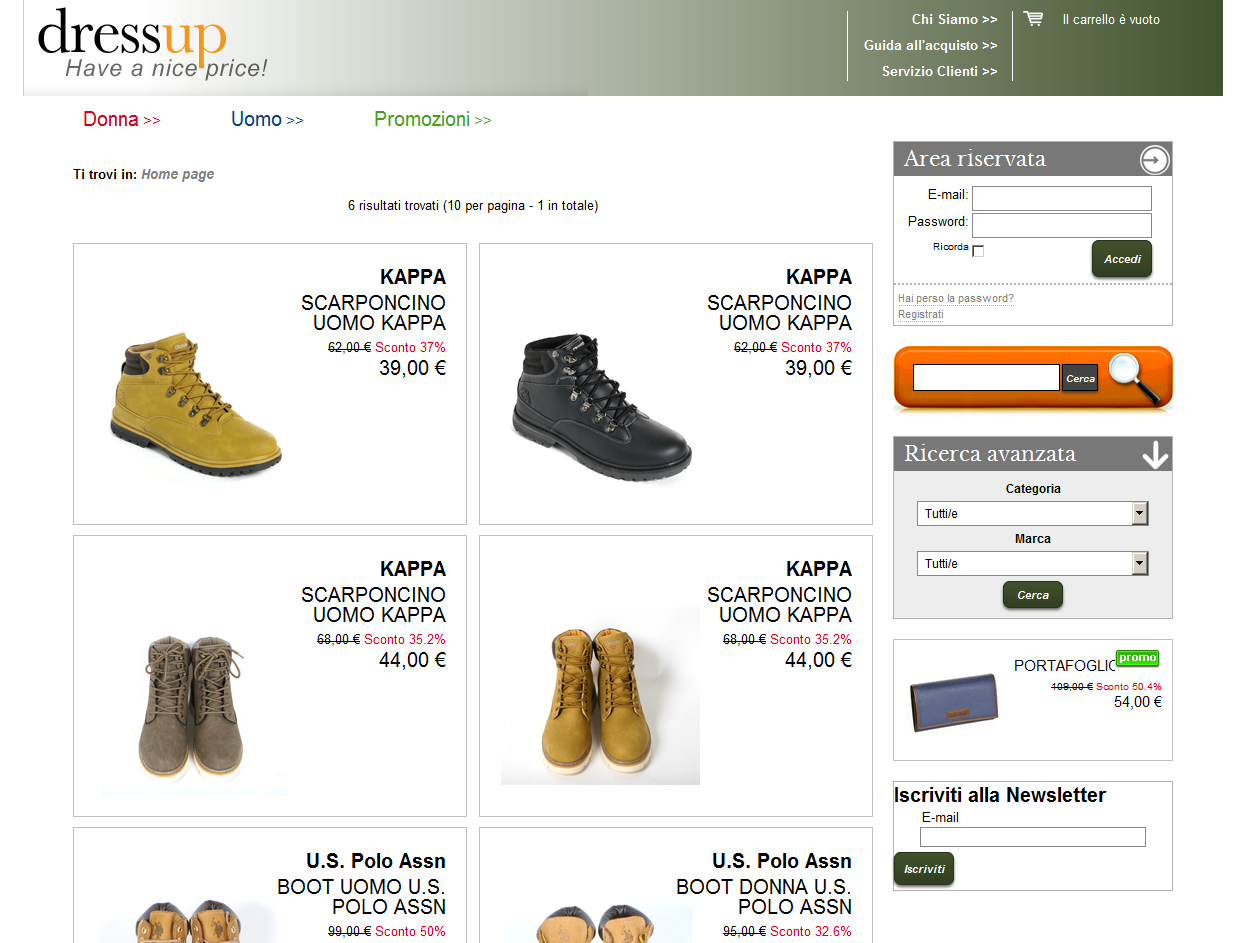Open the Categoria dropdown
1242x943 pixels.
pyautogui.click(x=1032, y=514)
